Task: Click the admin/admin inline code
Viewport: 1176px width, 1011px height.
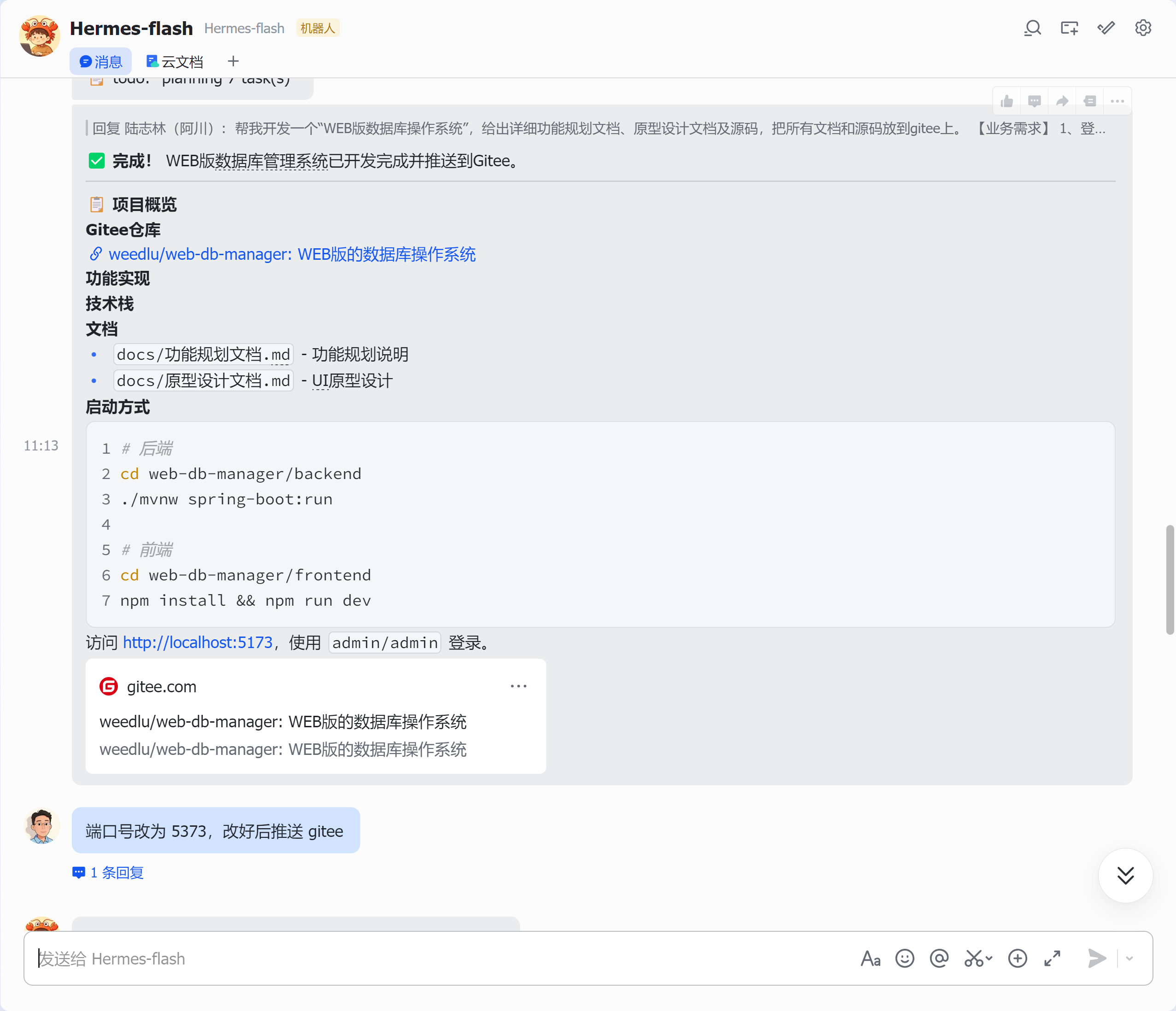Action: tap(385, 643)
